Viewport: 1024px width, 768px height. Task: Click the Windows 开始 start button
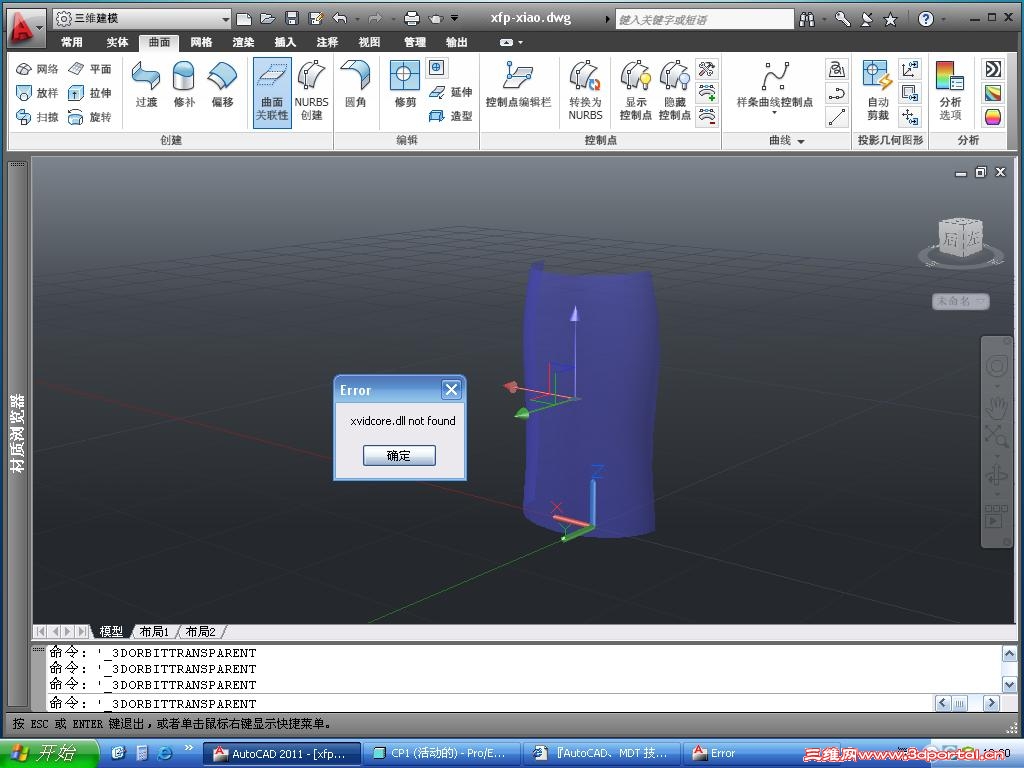[x=48, y=753]
